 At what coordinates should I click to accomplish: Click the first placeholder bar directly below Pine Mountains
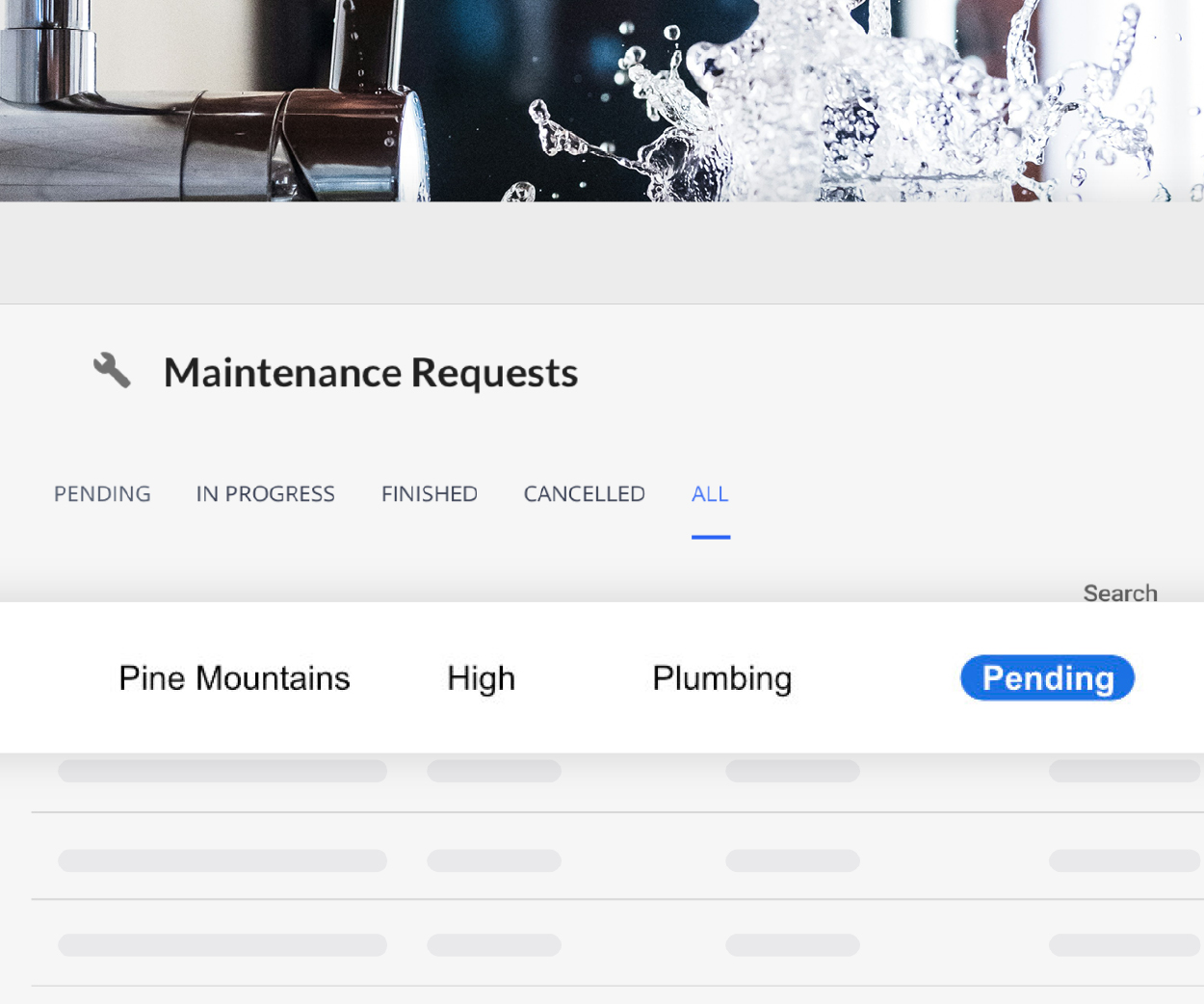click(222, 771)
